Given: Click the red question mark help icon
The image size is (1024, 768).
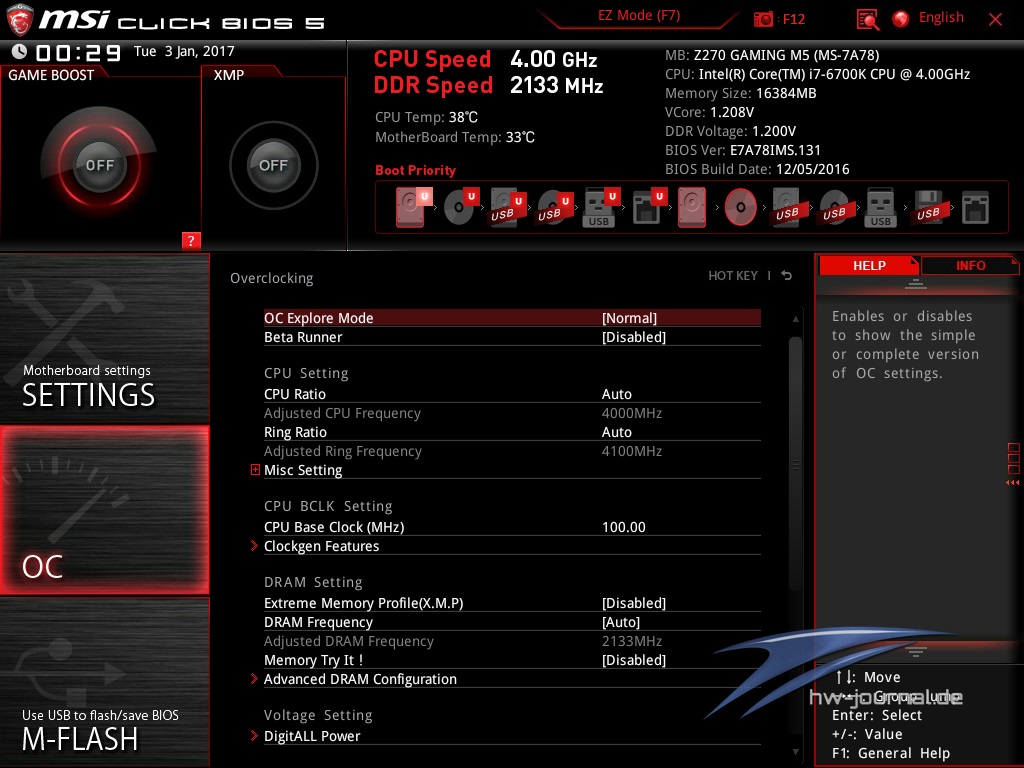Looking at the screenshot, I should coord(191,240).
